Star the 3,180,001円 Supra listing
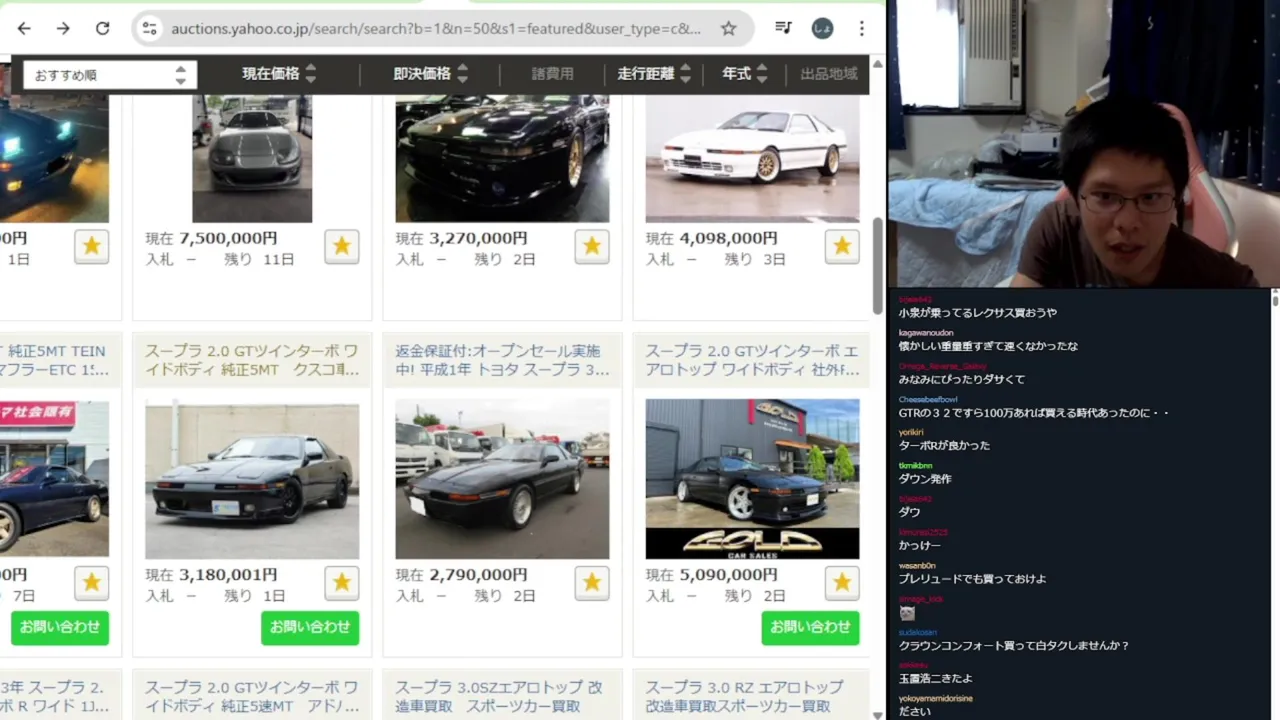This screenshot has width=1280, height=720. (342, 583)
